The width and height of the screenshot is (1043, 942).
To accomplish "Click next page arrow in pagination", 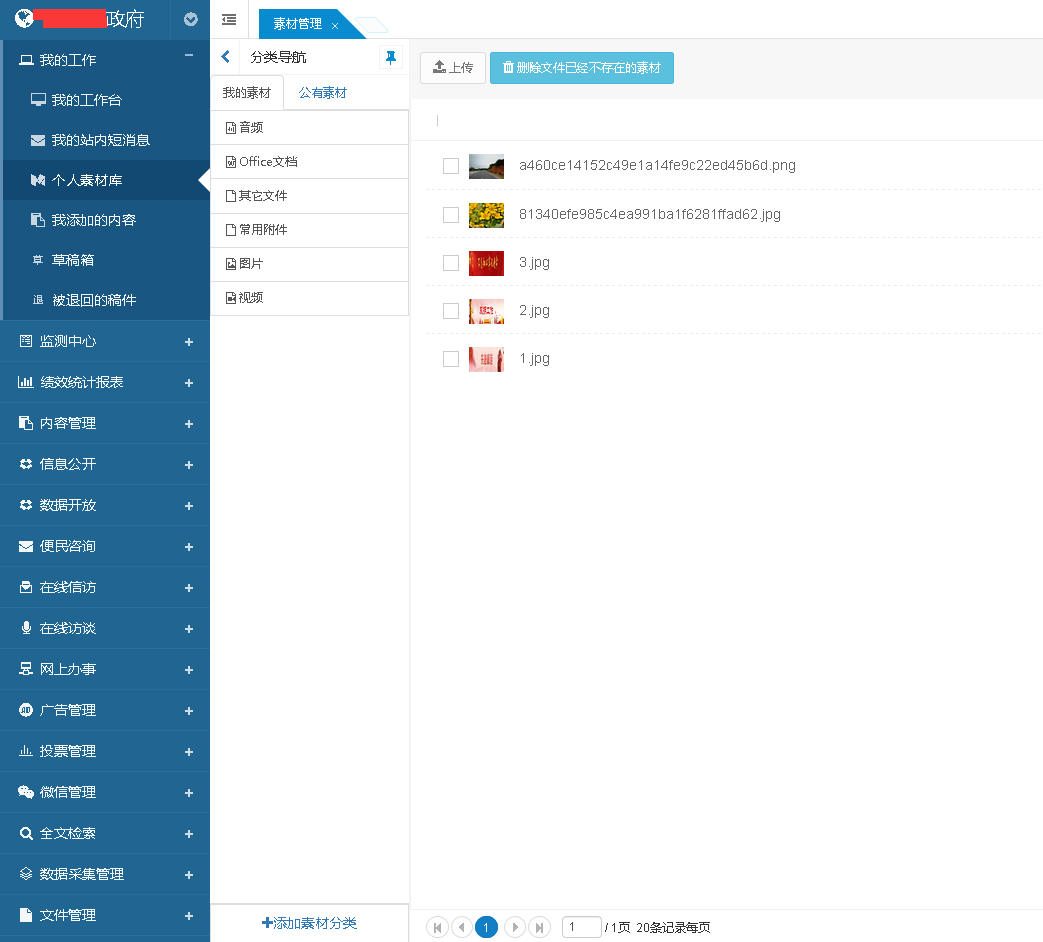I will click(514, 927).
